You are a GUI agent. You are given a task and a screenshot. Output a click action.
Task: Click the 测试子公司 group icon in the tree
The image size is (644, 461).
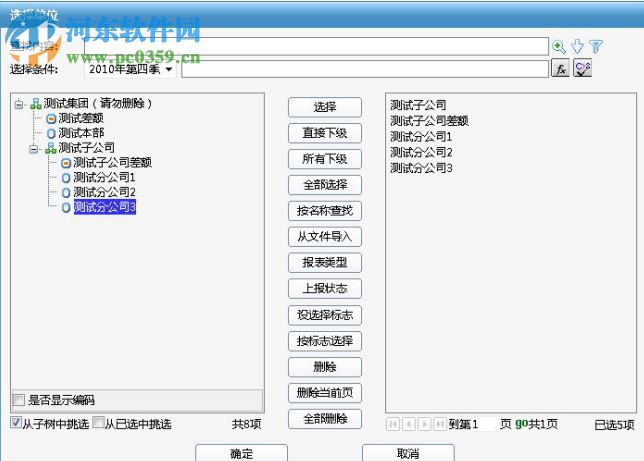point(51,148)
